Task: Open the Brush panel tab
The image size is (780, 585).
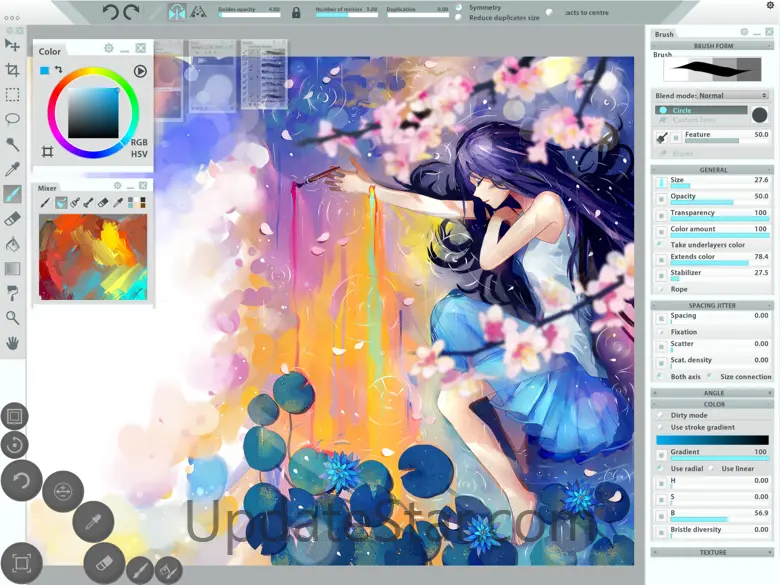Action: [665, 34]
